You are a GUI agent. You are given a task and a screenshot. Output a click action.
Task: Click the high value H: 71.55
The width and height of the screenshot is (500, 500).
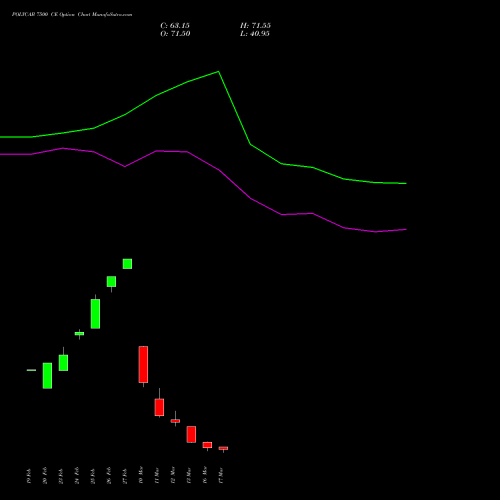point(255,26)
